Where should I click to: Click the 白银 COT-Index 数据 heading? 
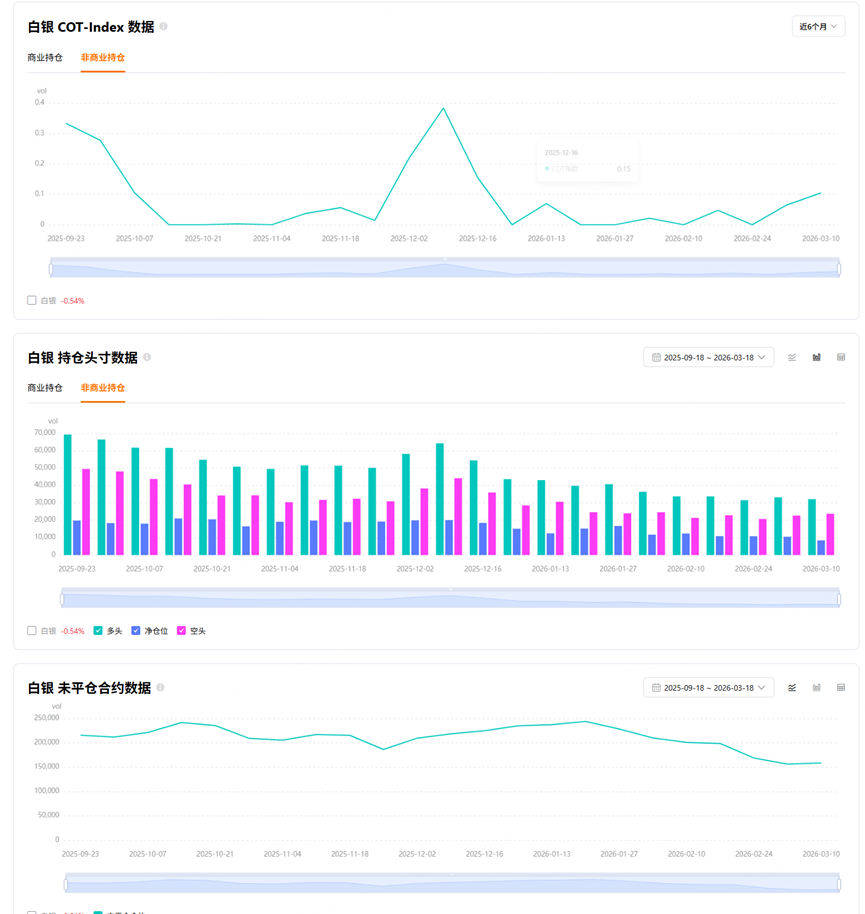tap(91, 27)
